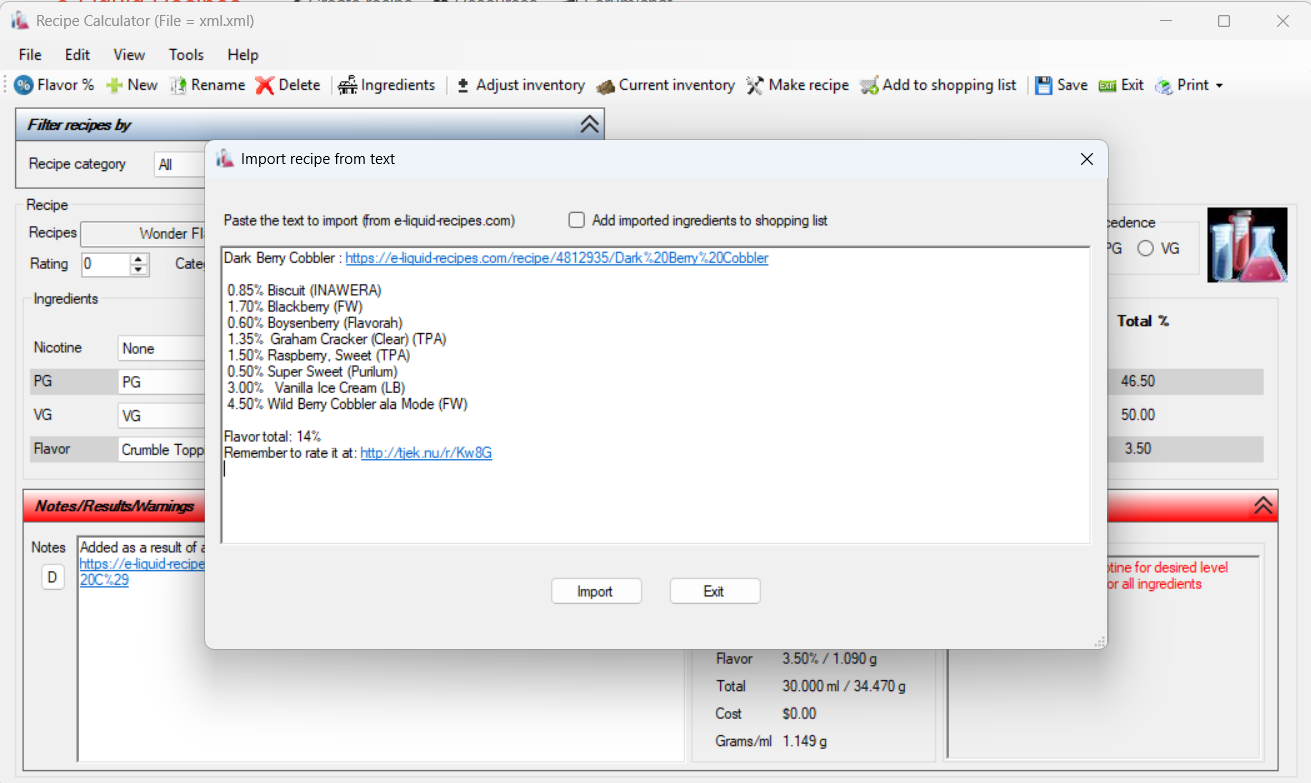Screen dimensions: 1311x783
Task: Open the Tools menu
Action: pyautogui.click(x=186, y=55)
